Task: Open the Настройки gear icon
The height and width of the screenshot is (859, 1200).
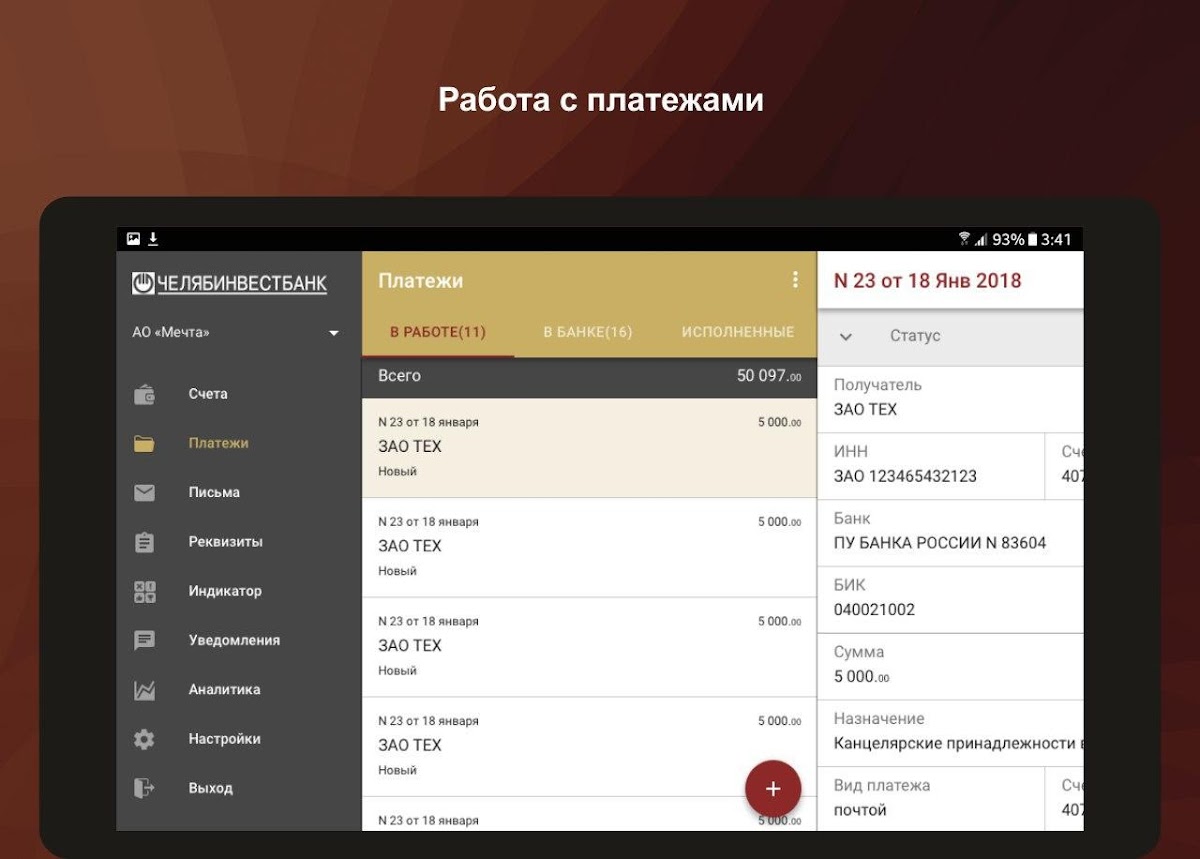Action: tap(145, 739)
